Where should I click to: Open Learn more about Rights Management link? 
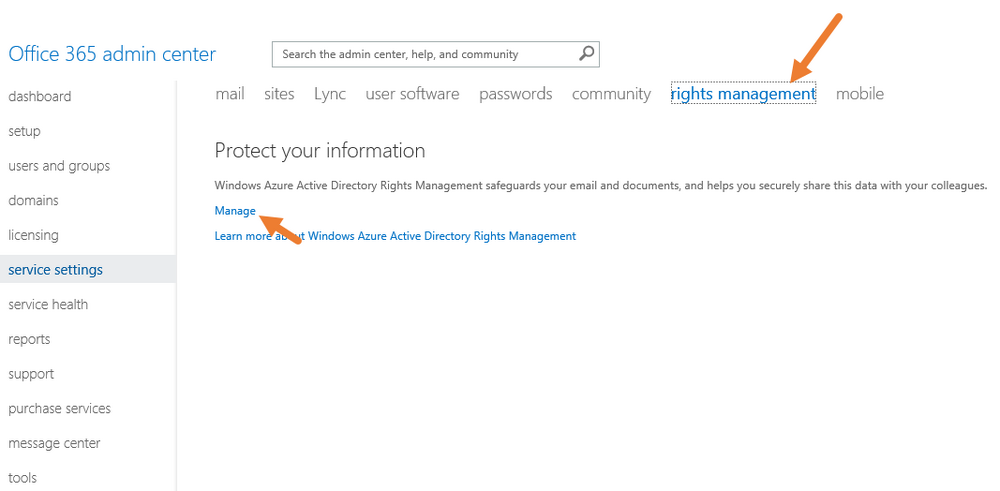[x=395, y=236]
